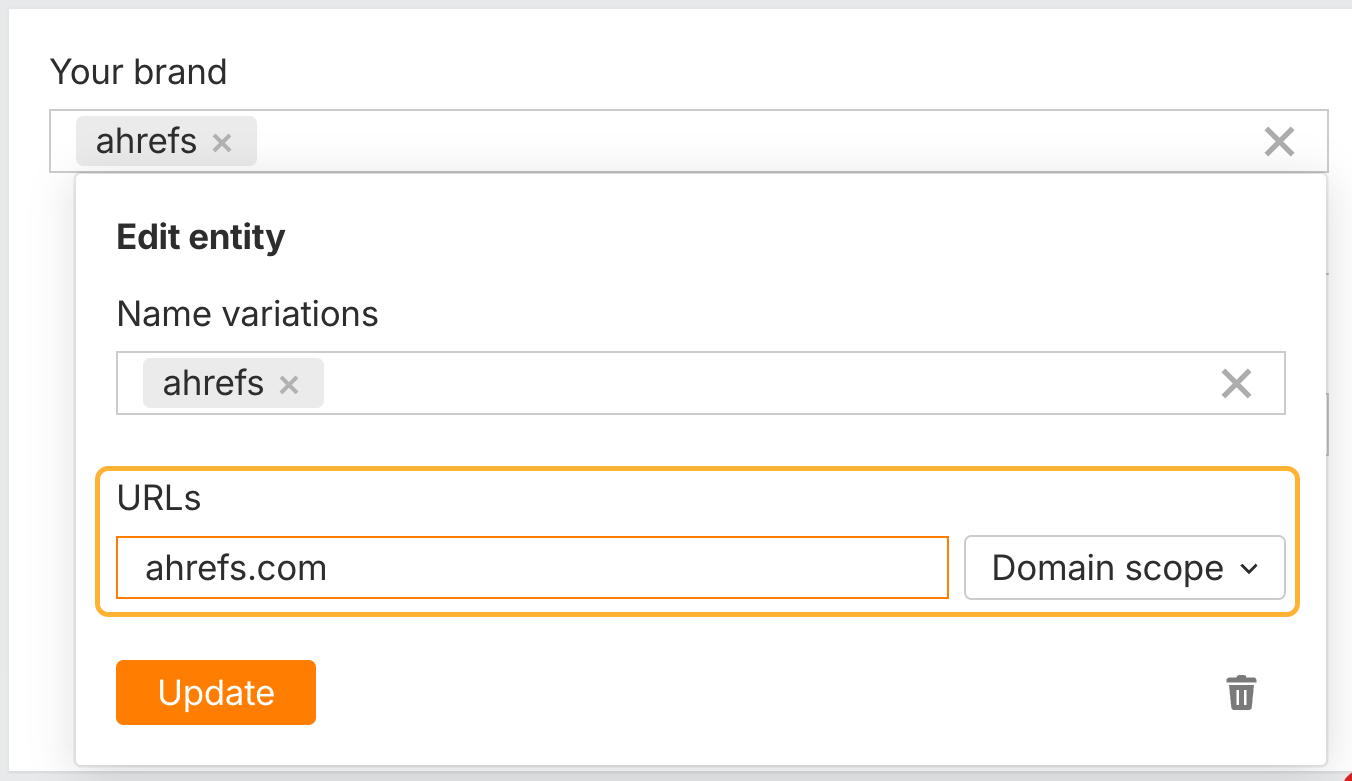
Task: Select the ahrefs.com URL input field
Action: pos(530,567)
